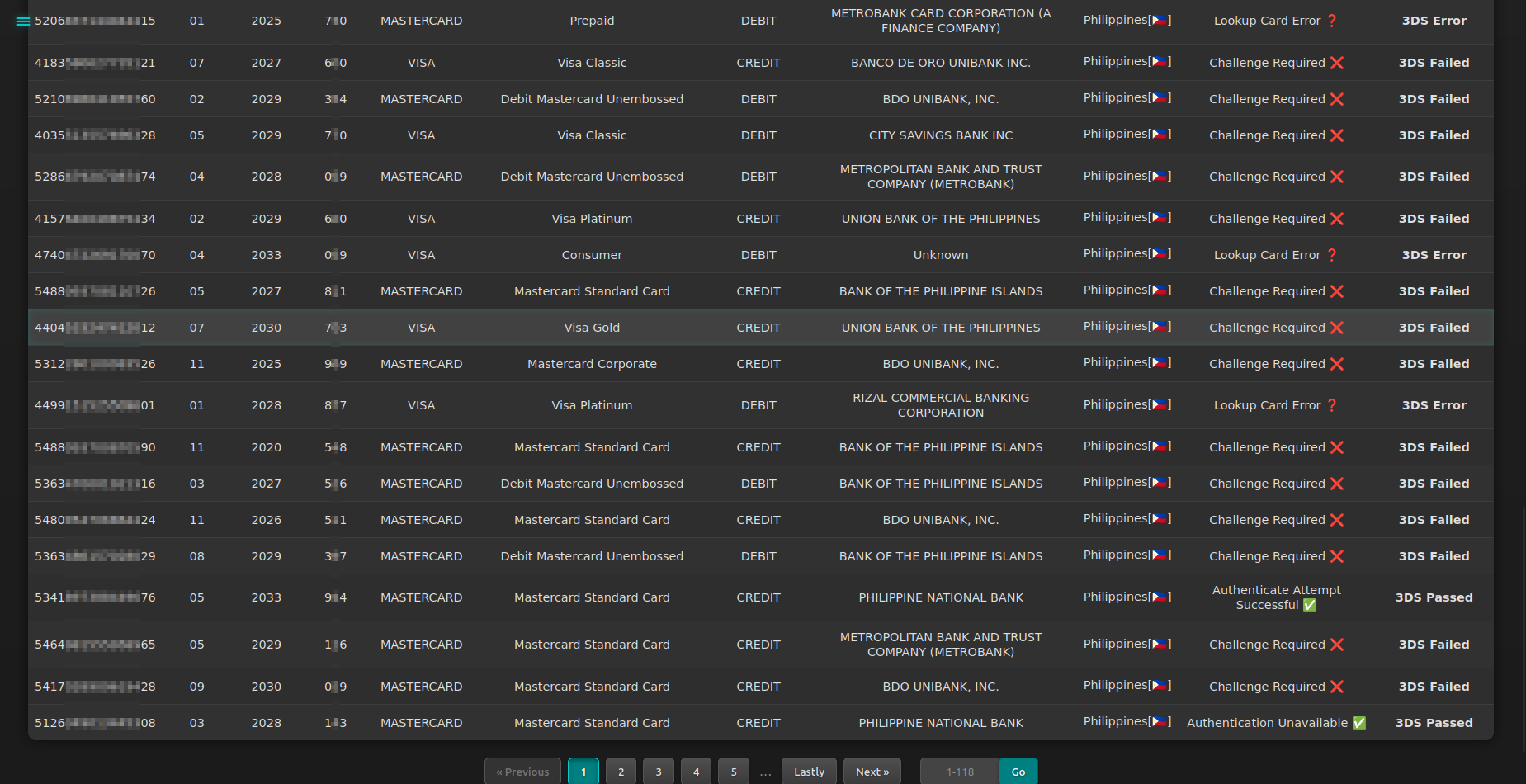The image size is (1526, 784).
Task: Click 3DS Passed in the Authentication Unavailable row
Action: [1434, 723]
